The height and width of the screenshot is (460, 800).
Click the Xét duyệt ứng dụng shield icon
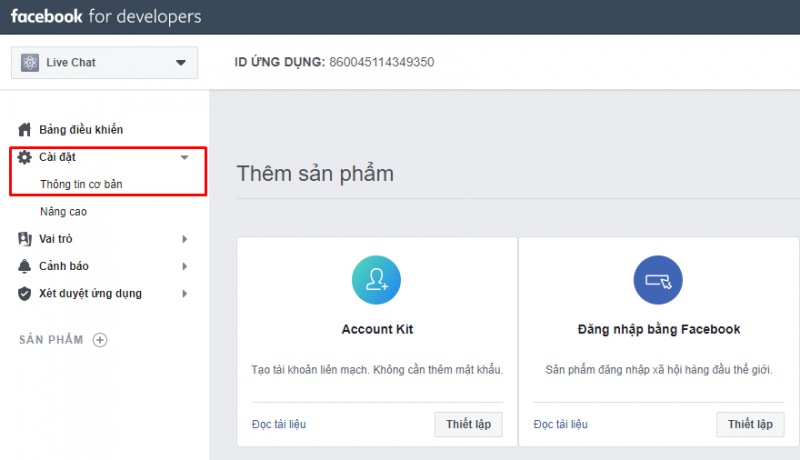(25, 293)
